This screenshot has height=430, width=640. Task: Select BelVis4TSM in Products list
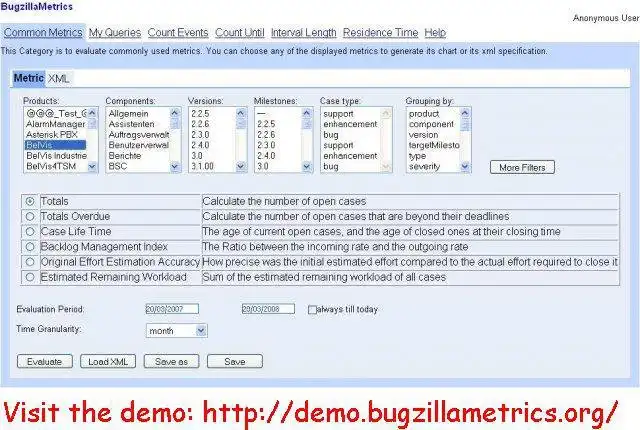coord(56,166)
